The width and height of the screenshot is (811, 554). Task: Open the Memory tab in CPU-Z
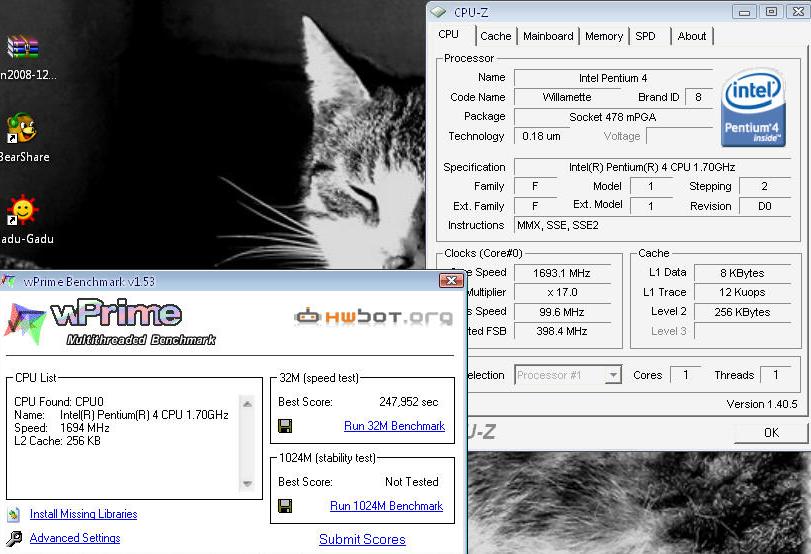click(604, 36)
